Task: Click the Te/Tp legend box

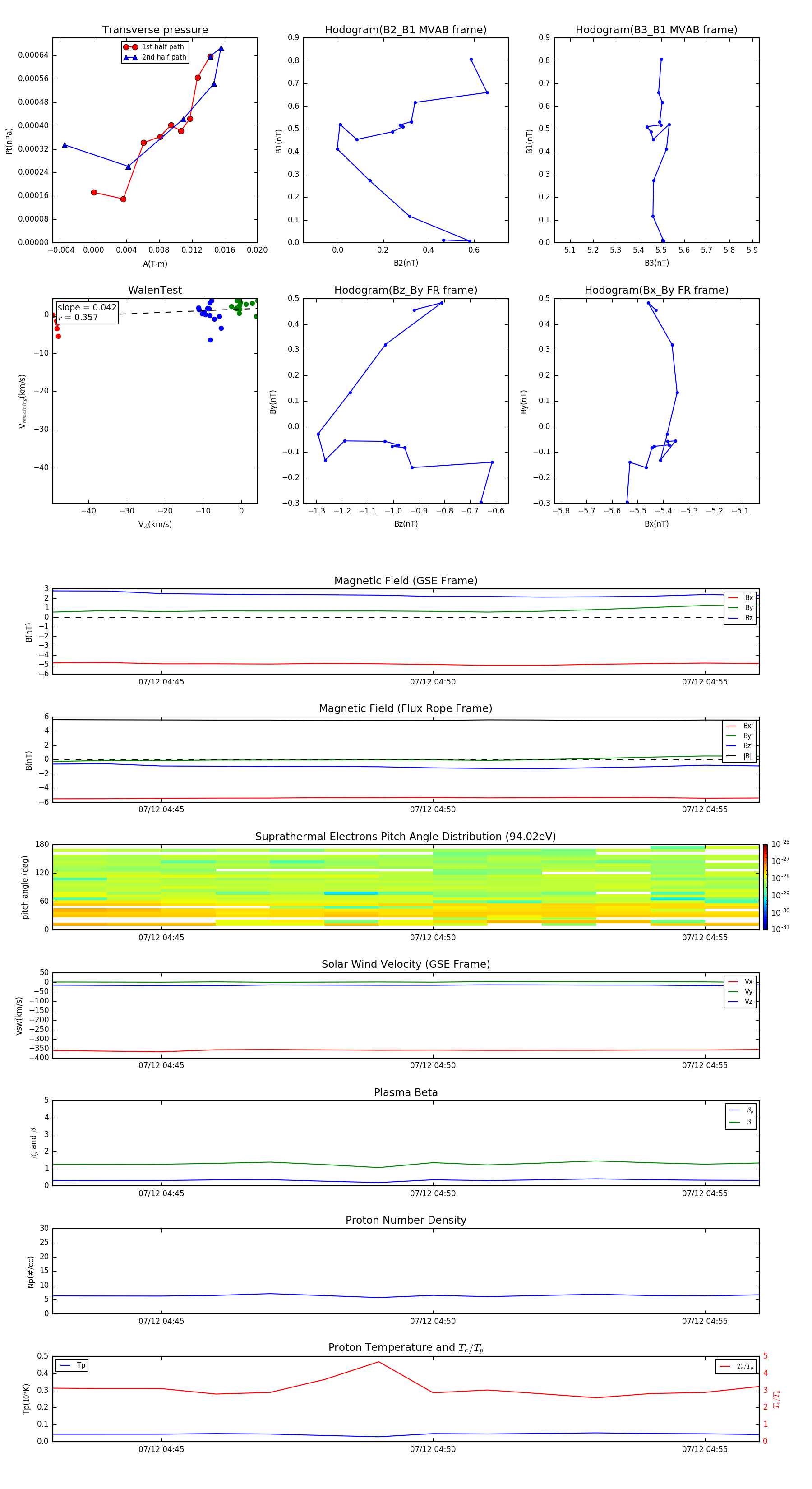Action: pos(736,1366)
